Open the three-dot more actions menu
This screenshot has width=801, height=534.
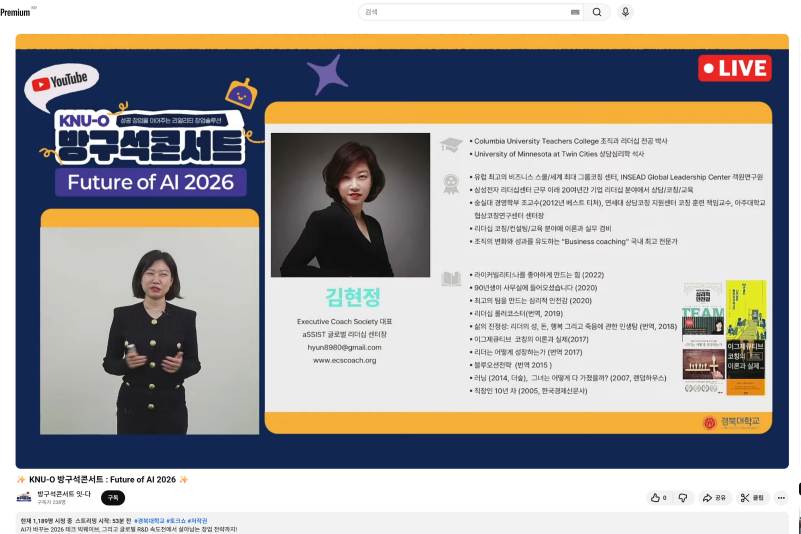coord(781,498)
